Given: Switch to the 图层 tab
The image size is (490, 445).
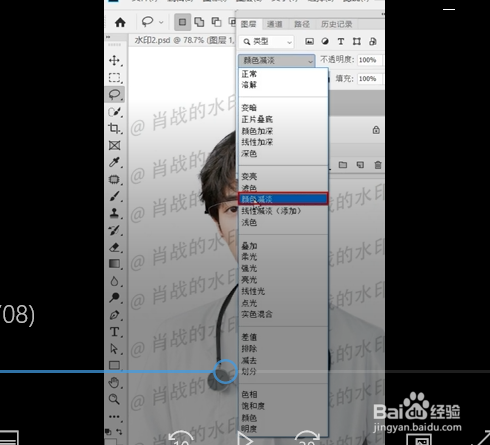Looking at the screenshot, I should 249,24.
